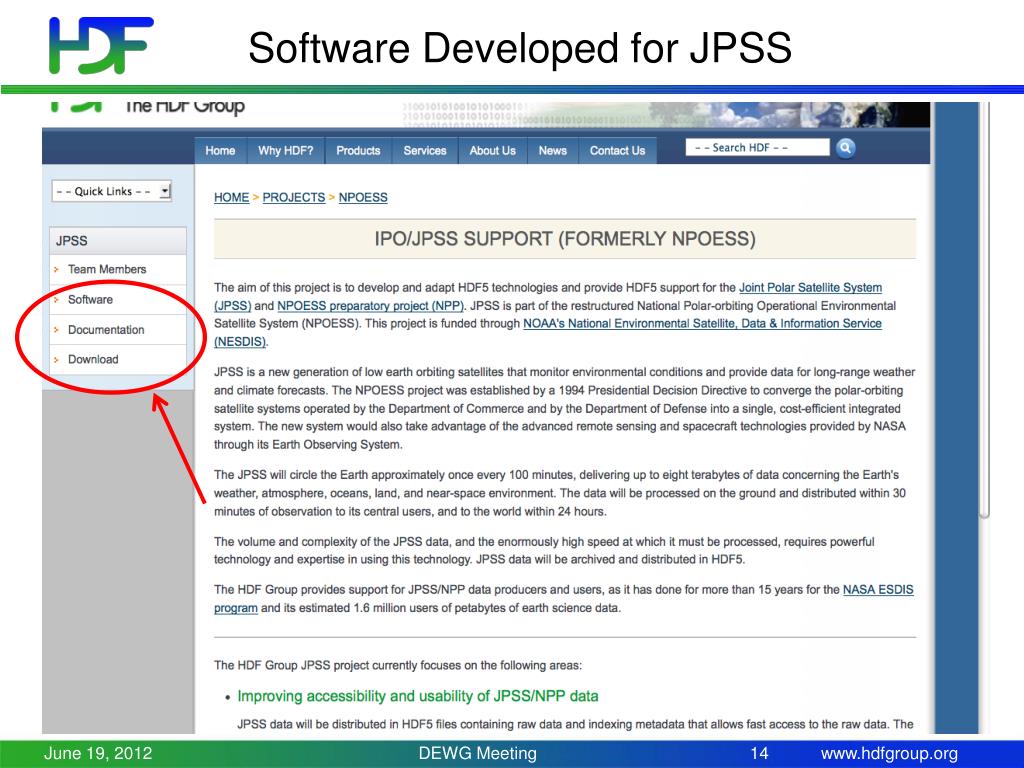Screen dimensions: 1024x768
Task: Open the About Us menu item
Action: (492, 151)
